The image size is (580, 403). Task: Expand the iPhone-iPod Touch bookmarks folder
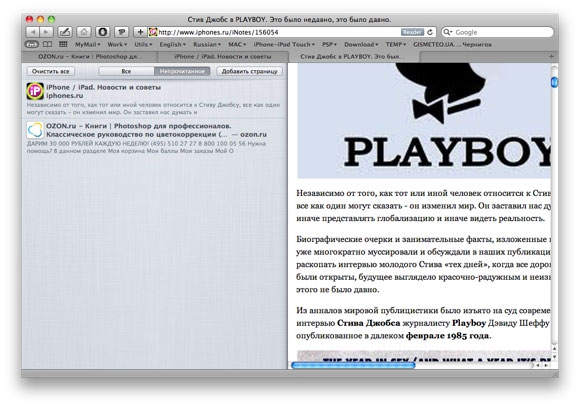click(x=284, y=44)
